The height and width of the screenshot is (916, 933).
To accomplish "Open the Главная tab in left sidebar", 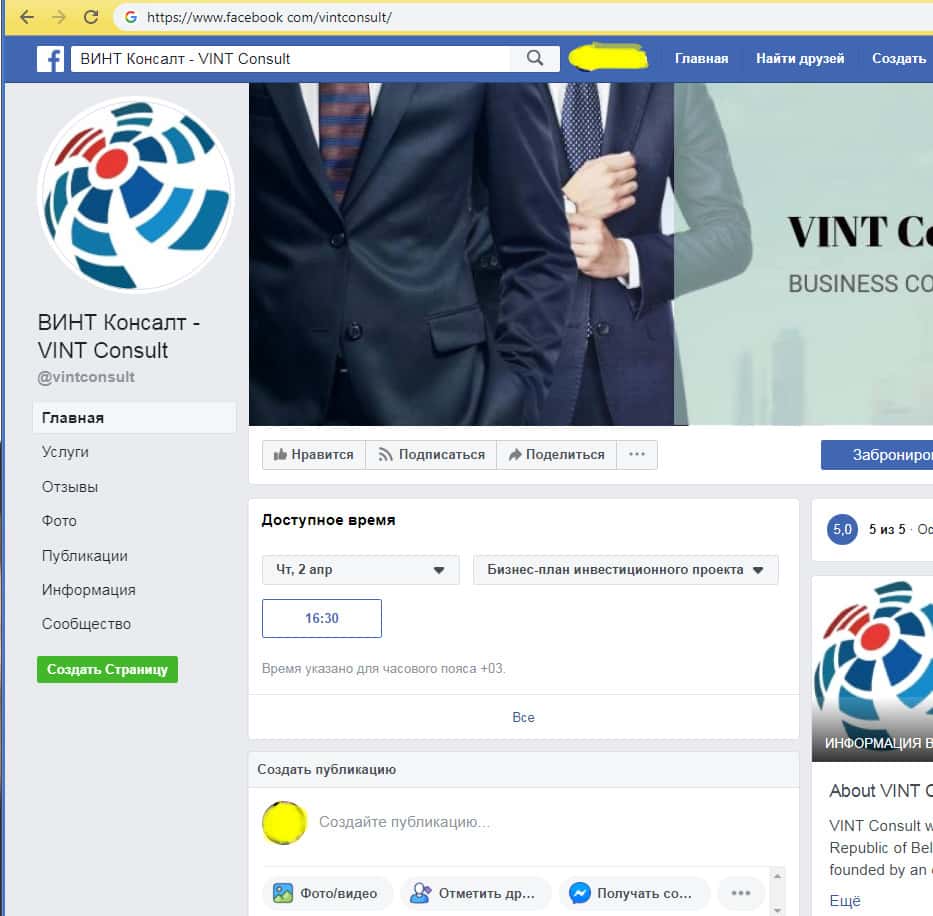I will [134, 418].
